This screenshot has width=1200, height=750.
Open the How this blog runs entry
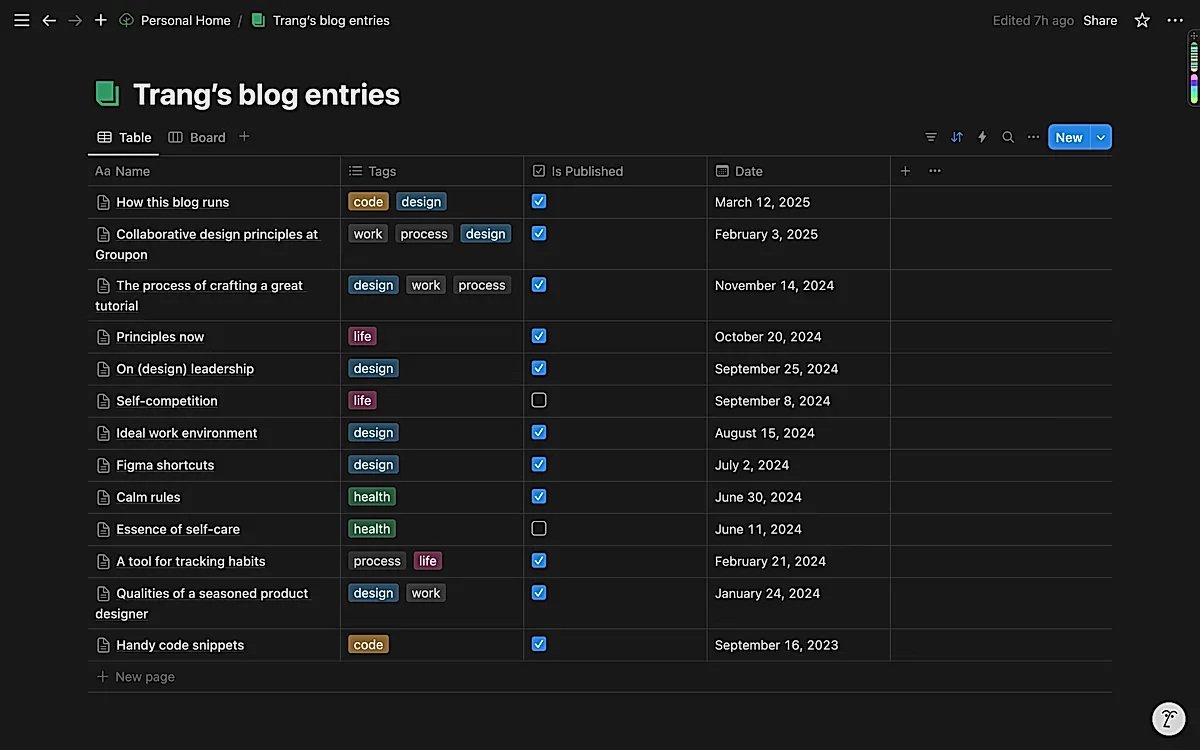tap(173, 202)
